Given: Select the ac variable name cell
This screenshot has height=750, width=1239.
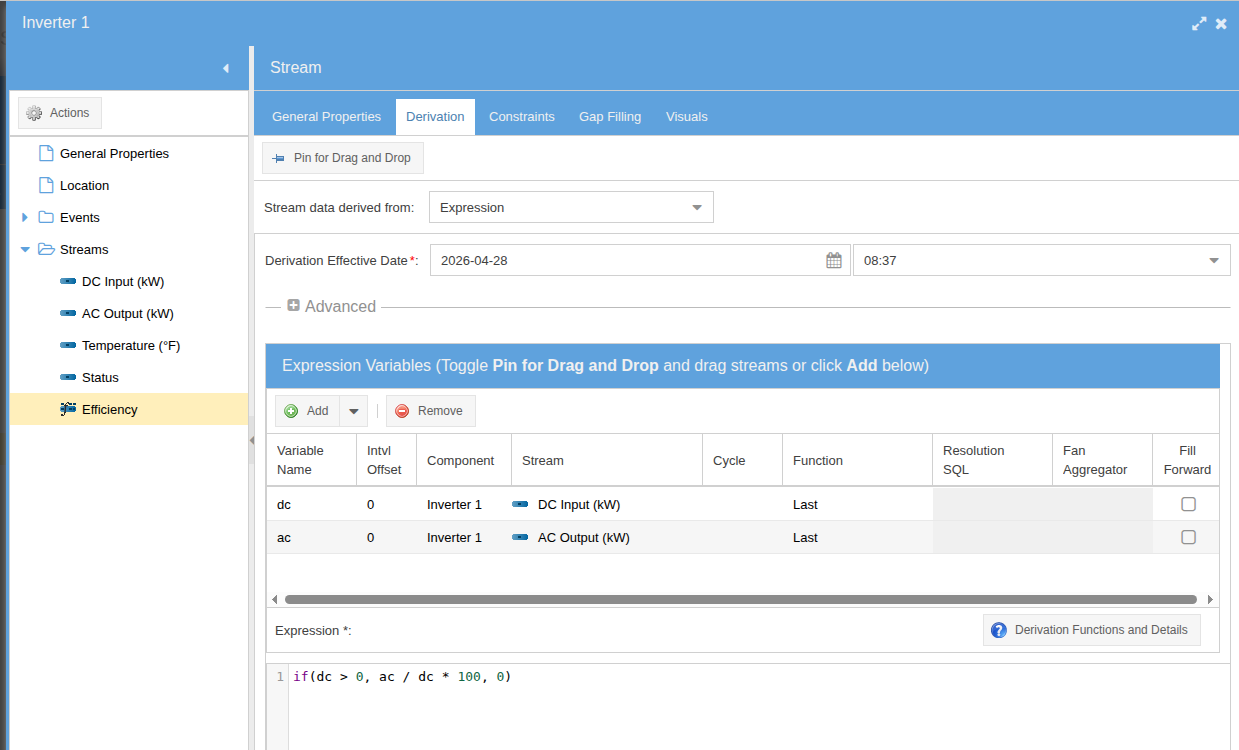Looking at the screenshot, I should click(311, 538).
